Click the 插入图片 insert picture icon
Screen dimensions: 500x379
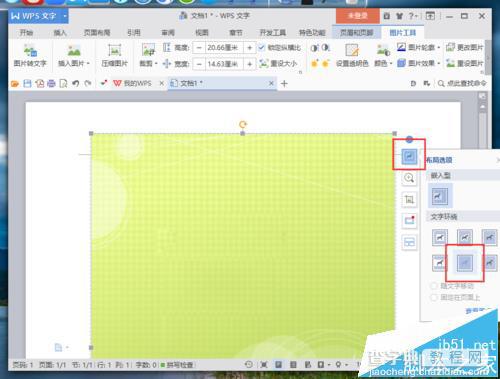[74, 50]
